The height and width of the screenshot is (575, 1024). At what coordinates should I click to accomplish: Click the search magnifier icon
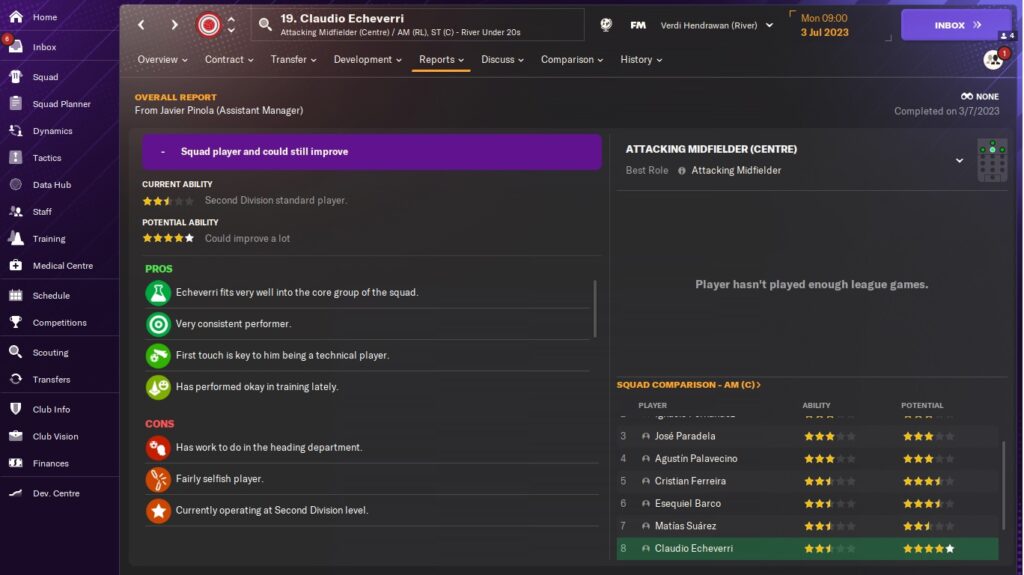click(x=265, y=25)
